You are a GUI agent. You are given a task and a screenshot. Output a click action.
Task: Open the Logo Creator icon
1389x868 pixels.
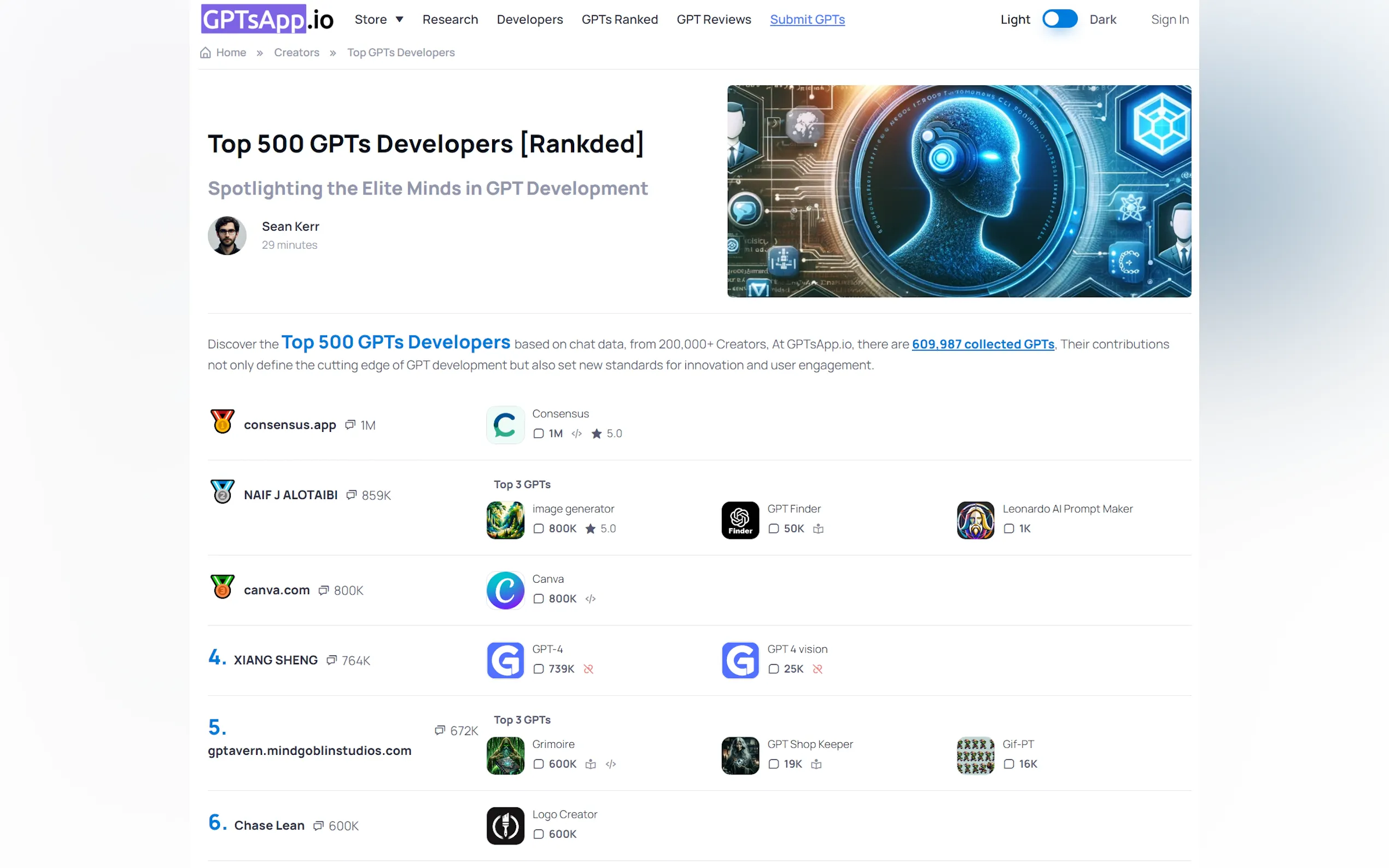(x=505, y=825)
